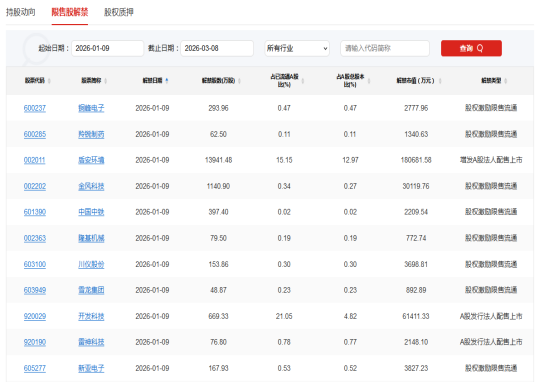Sort by the 解禁类型 column arrow

(506, 81)
